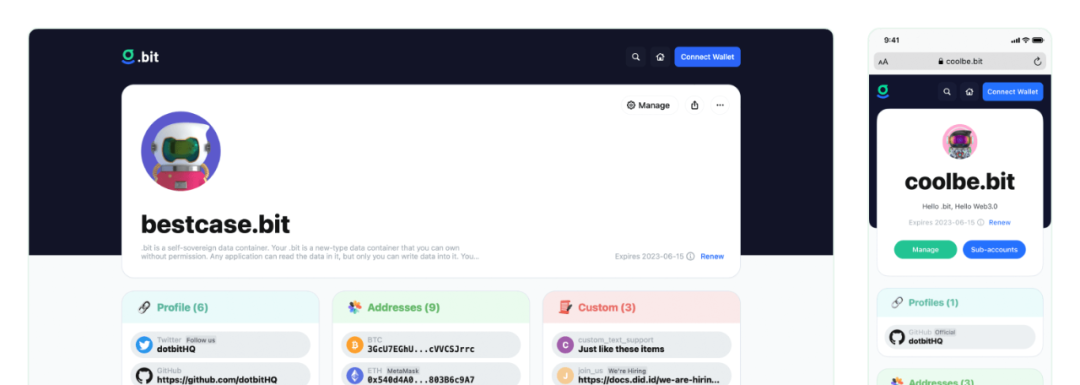Click the mobile Sub-accounts button
The image size is (1080, 385).
[x=994, y=249]
